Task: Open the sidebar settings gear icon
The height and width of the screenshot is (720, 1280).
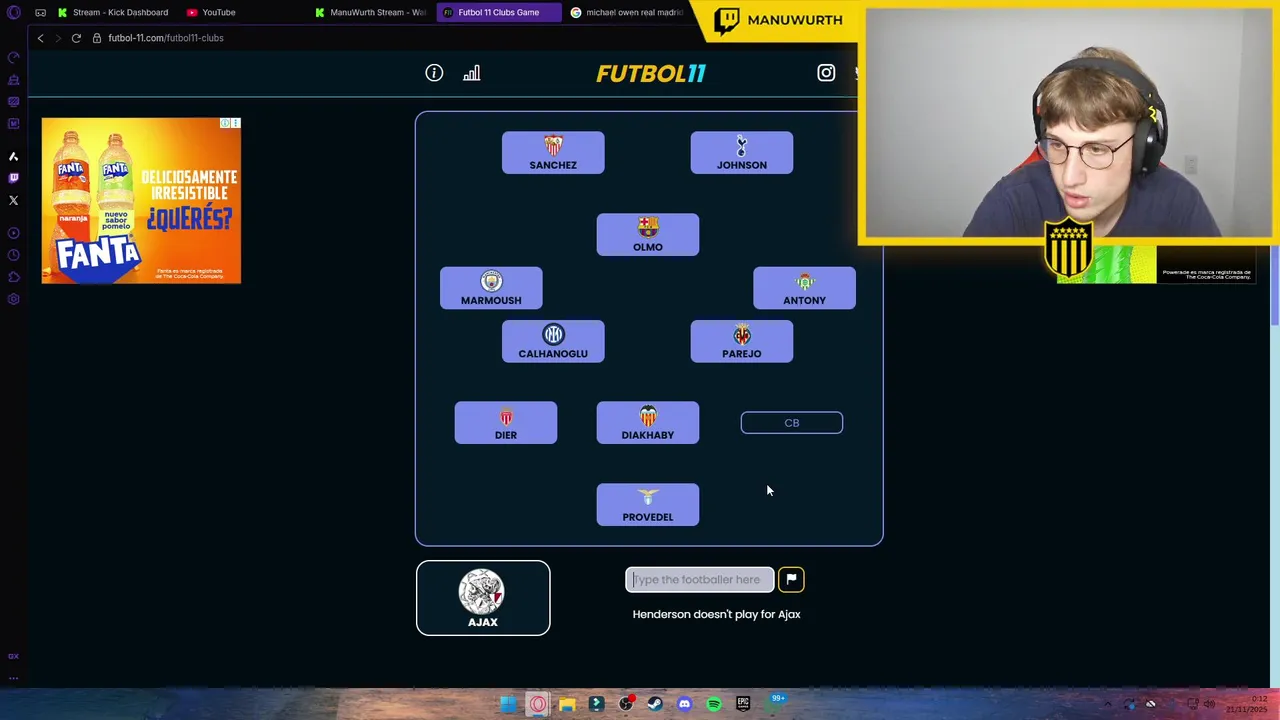Action: (14, 299)
